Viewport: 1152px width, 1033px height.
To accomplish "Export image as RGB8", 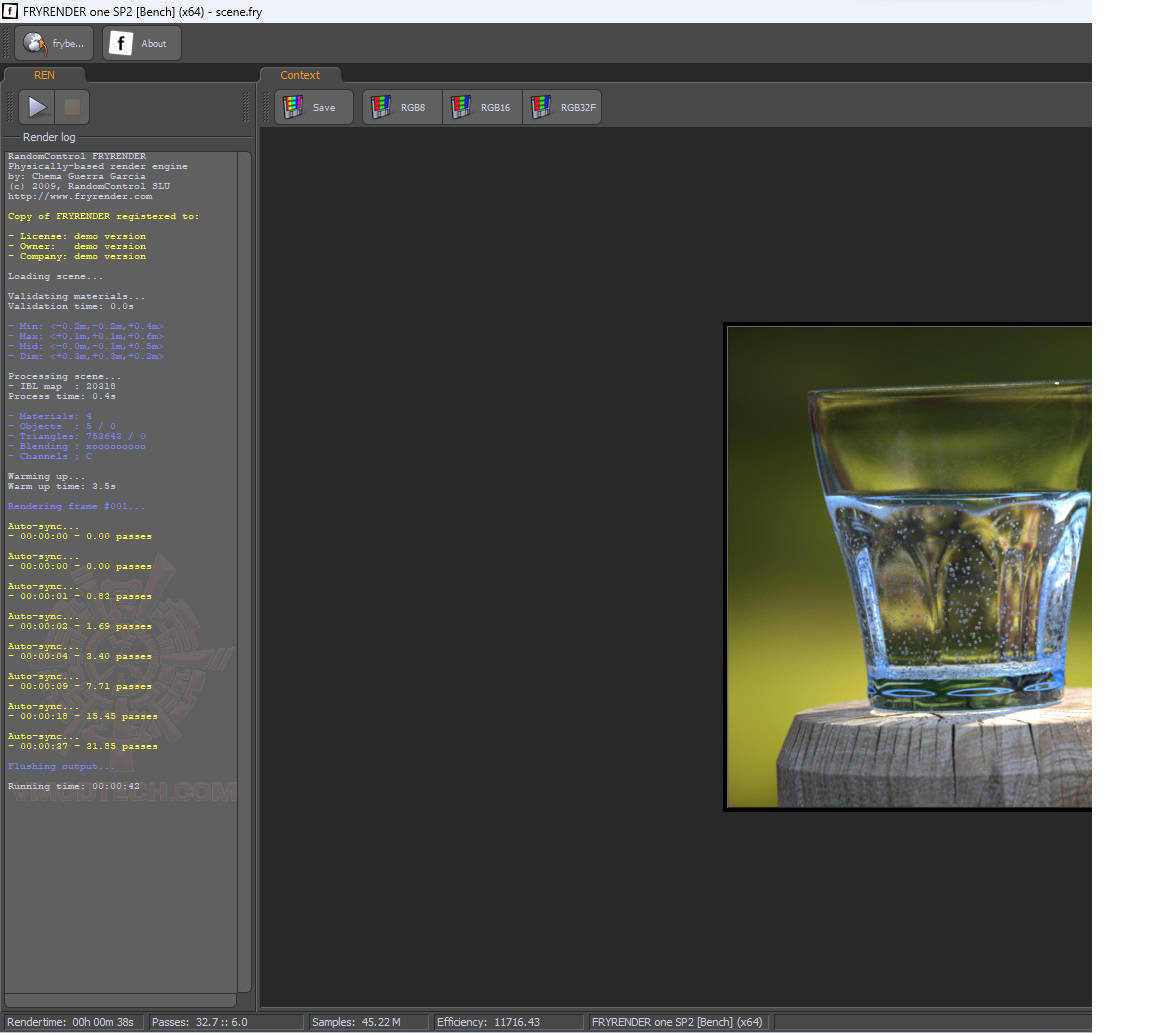I will (402, 107).
